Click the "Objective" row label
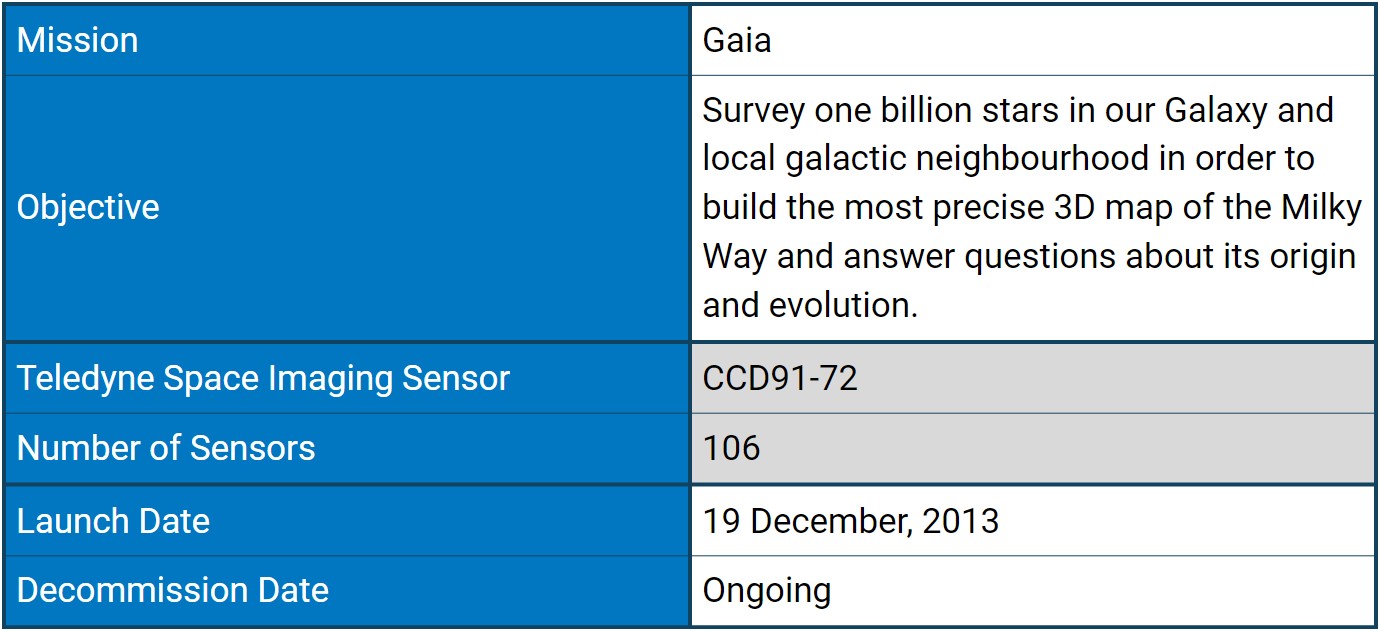 88,207
